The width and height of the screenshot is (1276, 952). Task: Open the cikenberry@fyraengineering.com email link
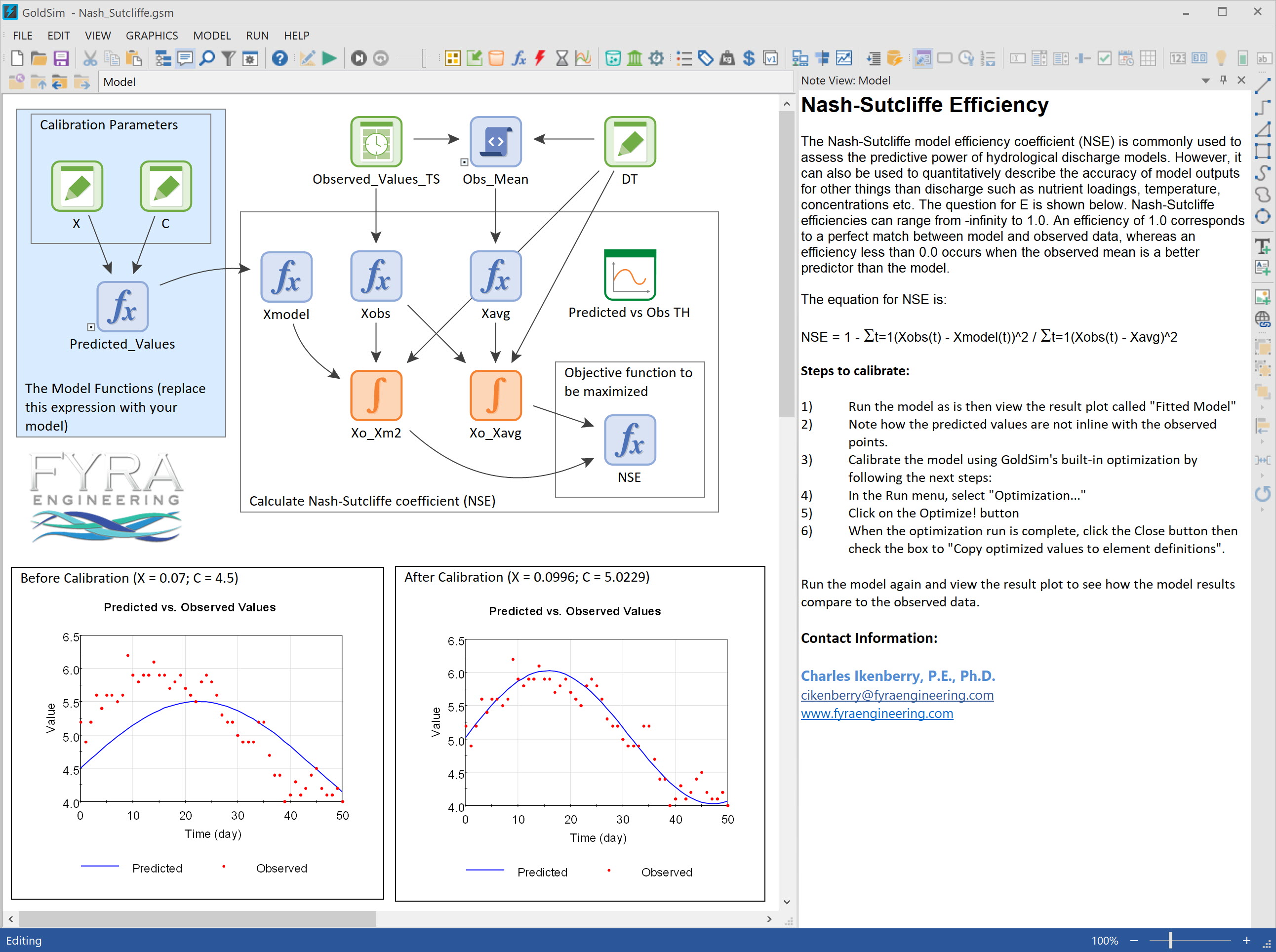pos(897,695)
